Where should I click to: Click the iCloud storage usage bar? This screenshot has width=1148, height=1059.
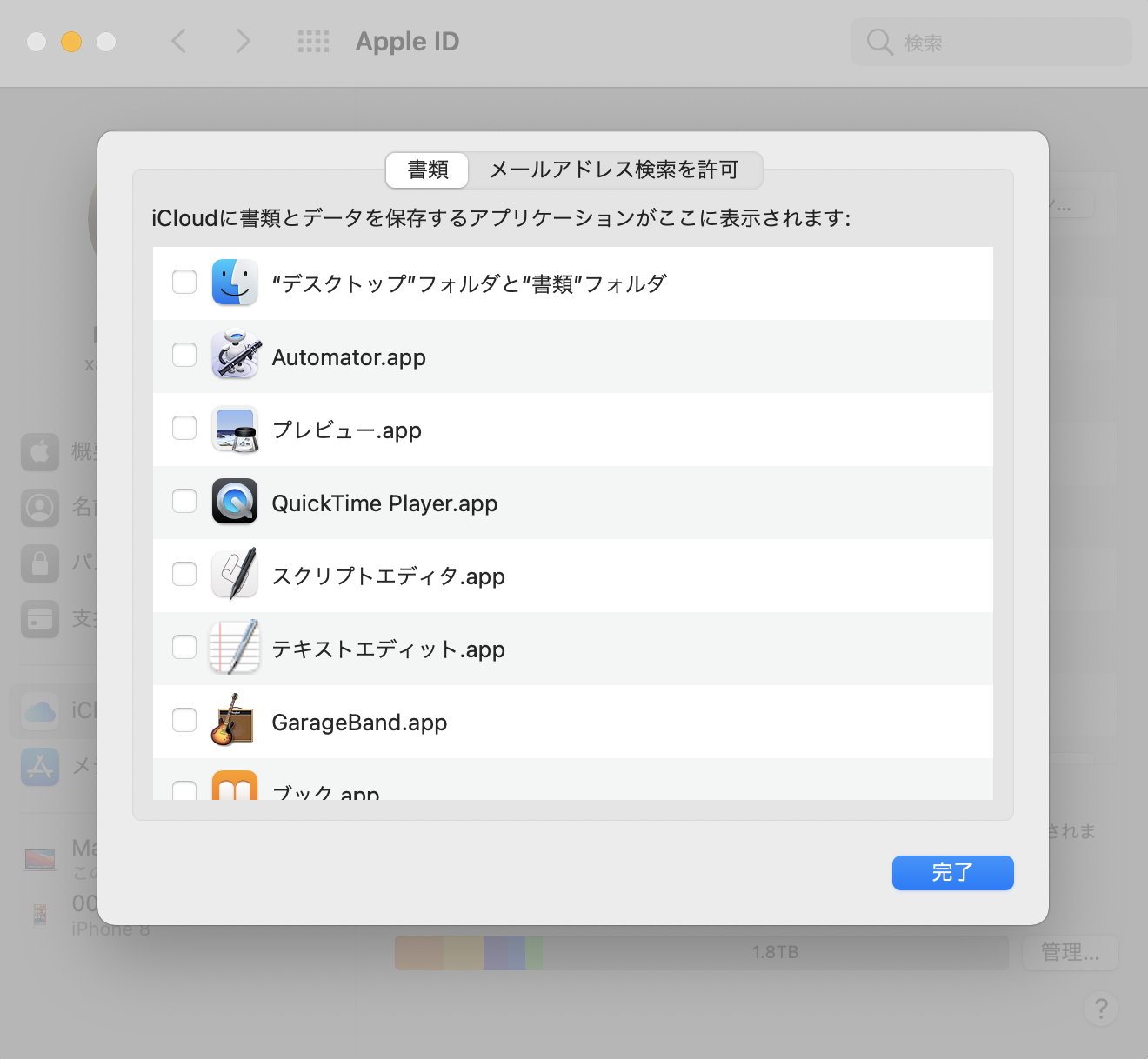pos(701,953)
